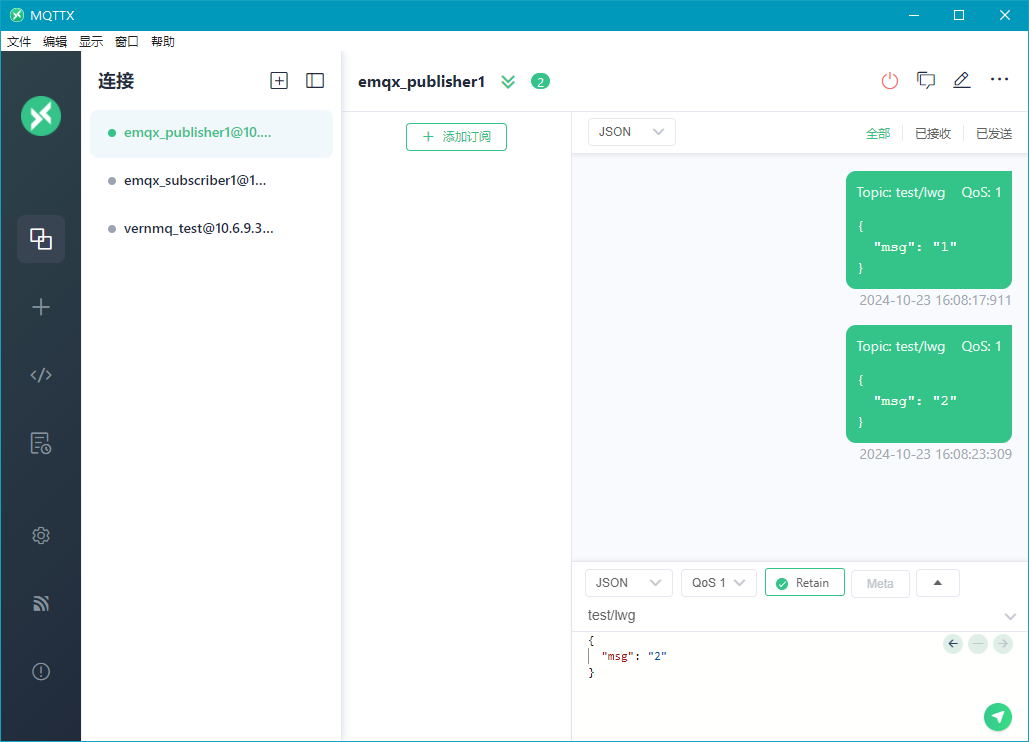
Task: Open the Script page code icon
Action: coord(41,375)
